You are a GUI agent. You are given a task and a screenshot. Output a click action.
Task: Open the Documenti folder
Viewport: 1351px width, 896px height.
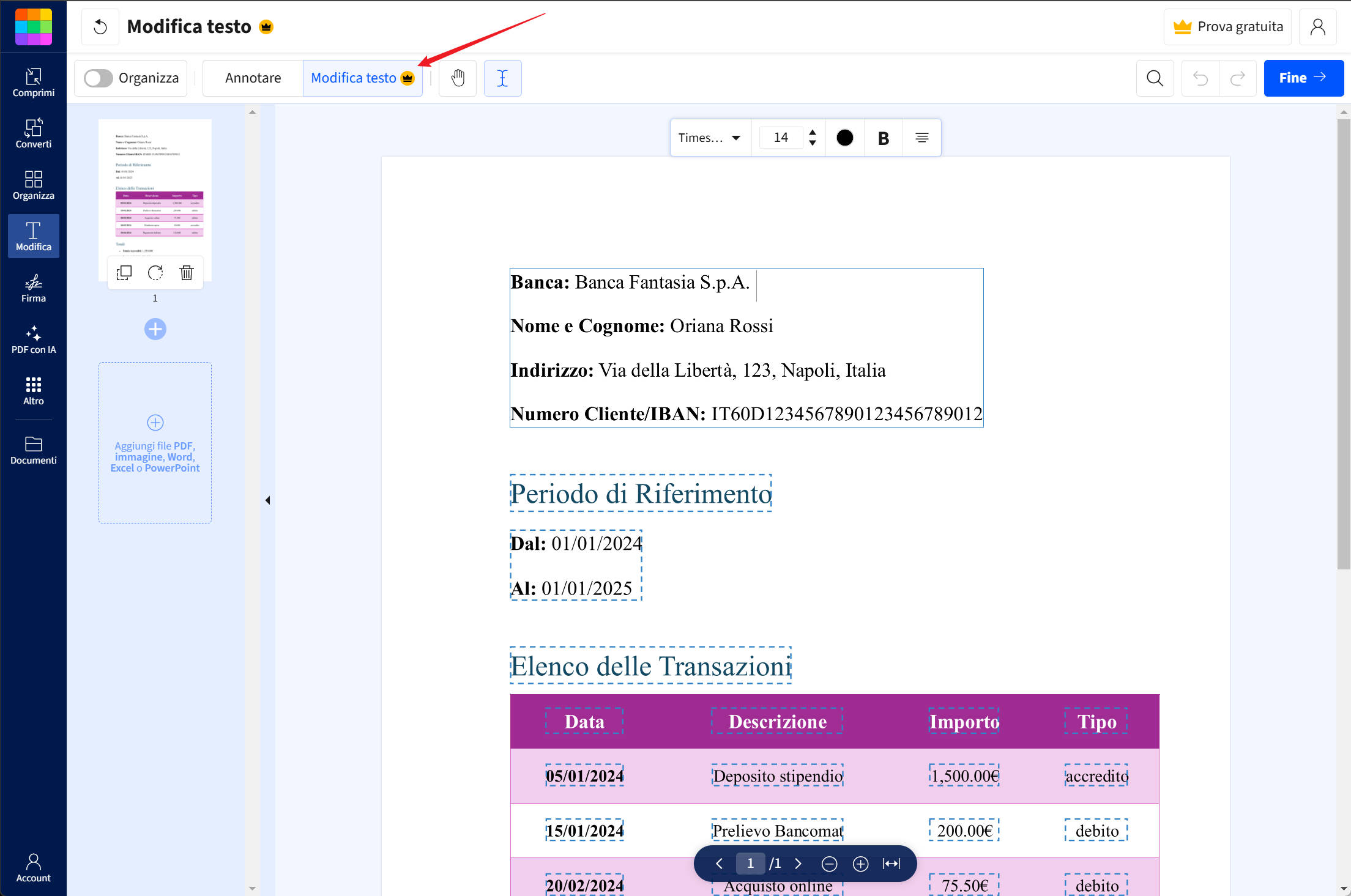[33, 450]
